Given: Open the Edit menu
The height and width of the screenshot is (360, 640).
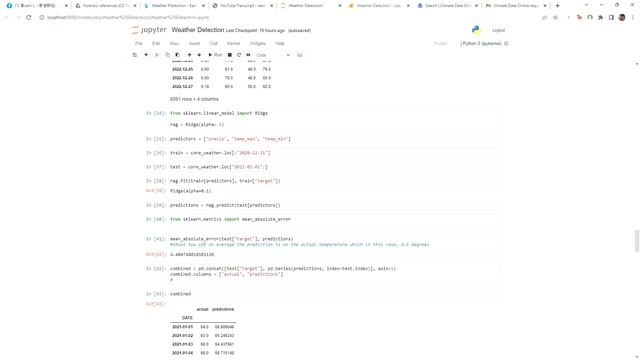Looking at the screenshot, I should pos(156,43).
